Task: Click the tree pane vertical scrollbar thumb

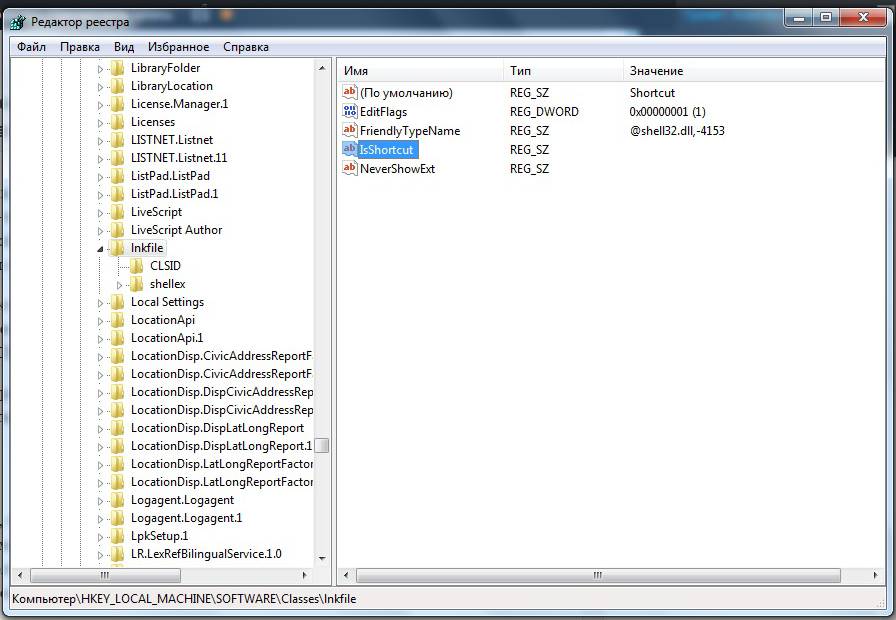Action: [322, 446]
